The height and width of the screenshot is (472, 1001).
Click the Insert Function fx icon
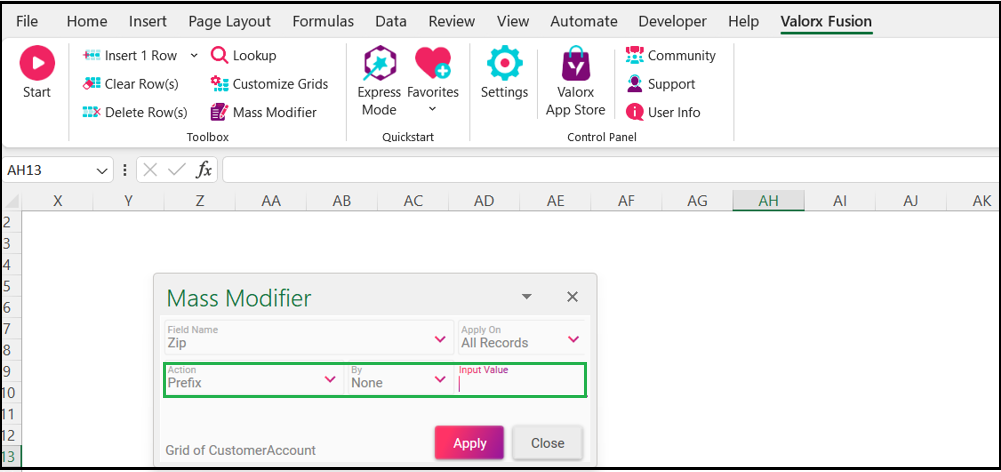[x=204, y=170]
